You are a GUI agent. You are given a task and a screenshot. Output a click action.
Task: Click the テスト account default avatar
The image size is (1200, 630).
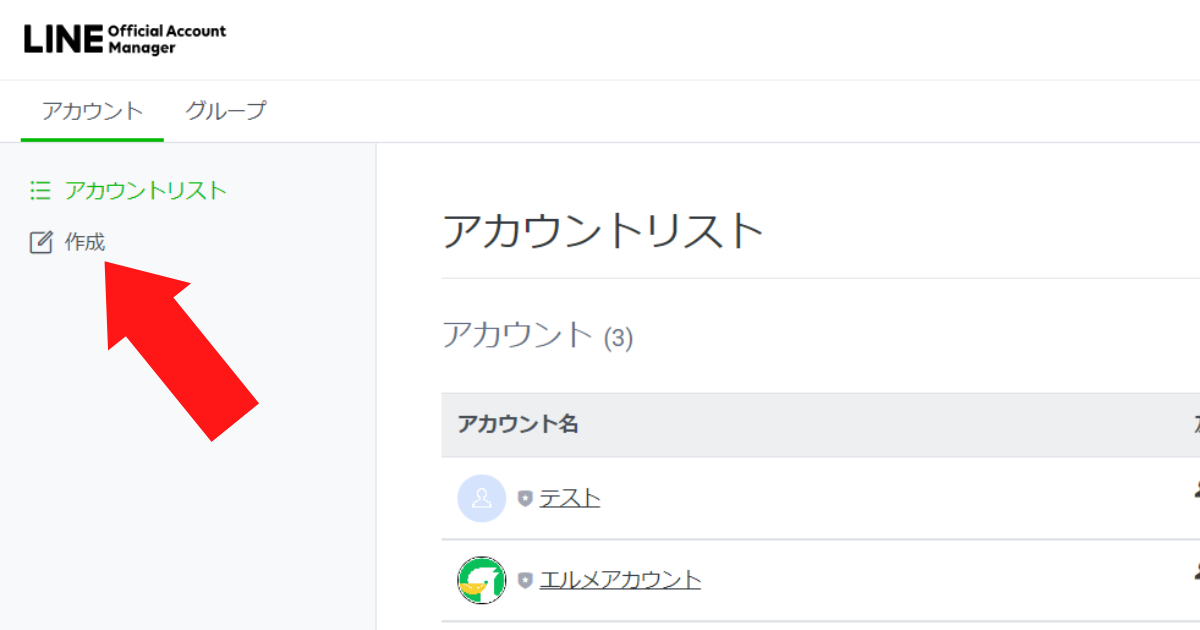tap(481, 498)
